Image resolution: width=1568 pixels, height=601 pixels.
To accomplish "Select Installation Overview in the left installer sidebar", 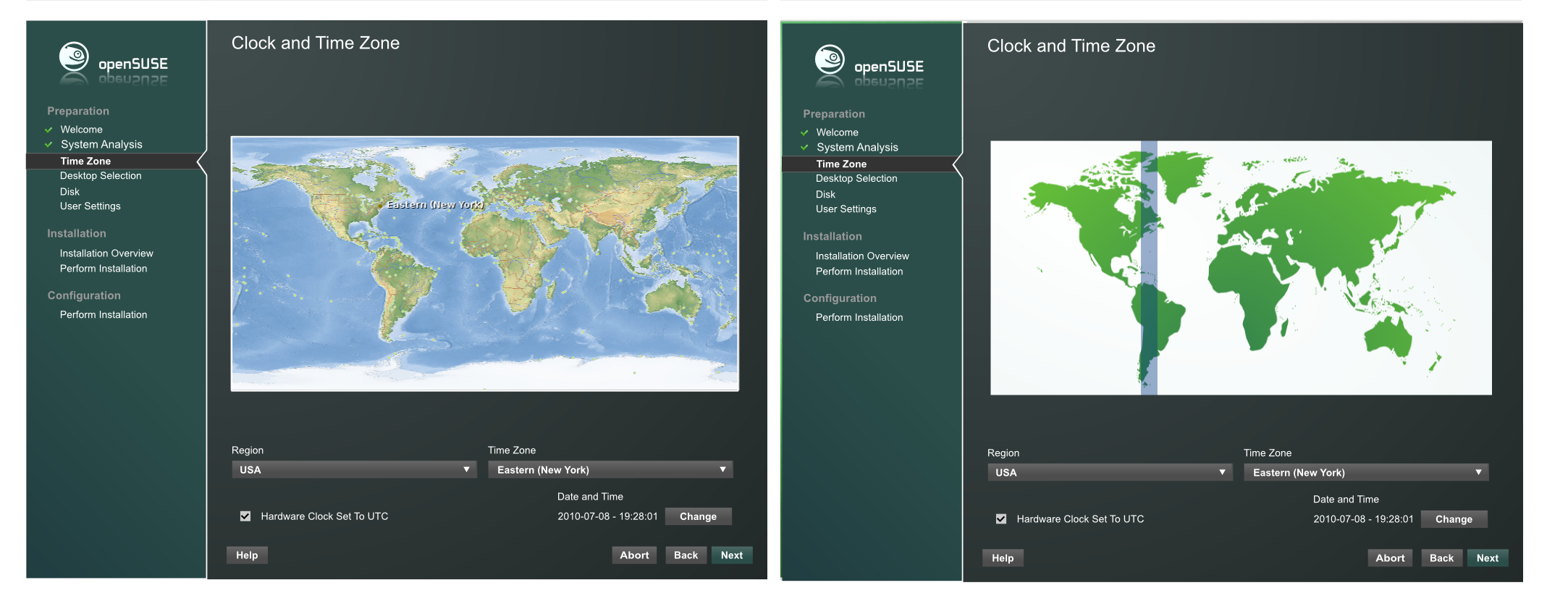I will pyautogui.click(x=106, y=253).
